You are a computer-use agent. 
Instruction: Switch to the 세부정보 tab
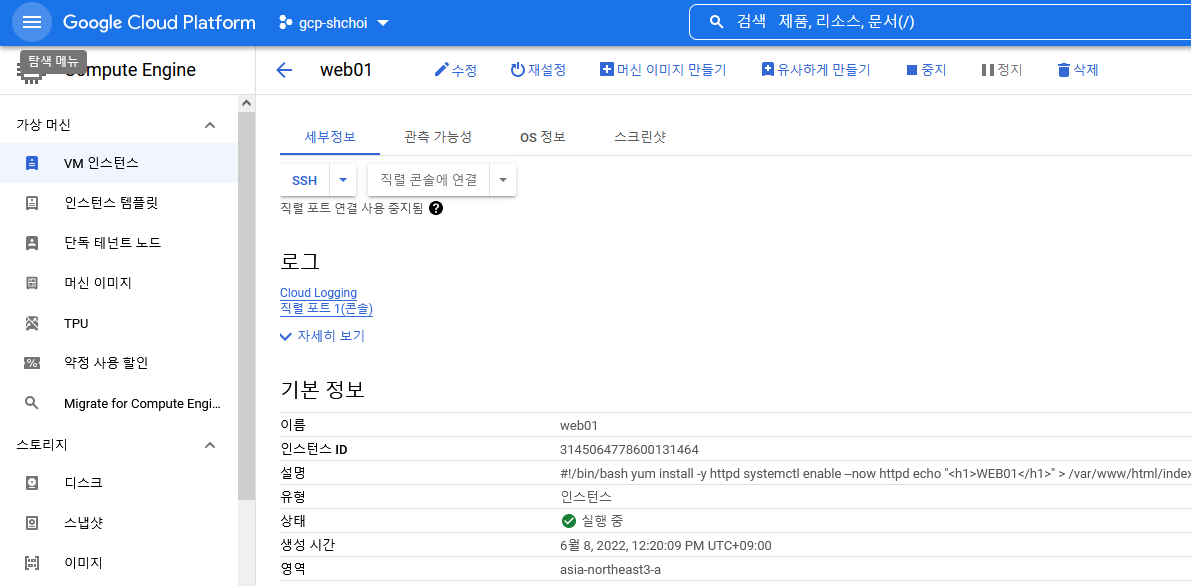pyautogui.click(x=330, y=138)
